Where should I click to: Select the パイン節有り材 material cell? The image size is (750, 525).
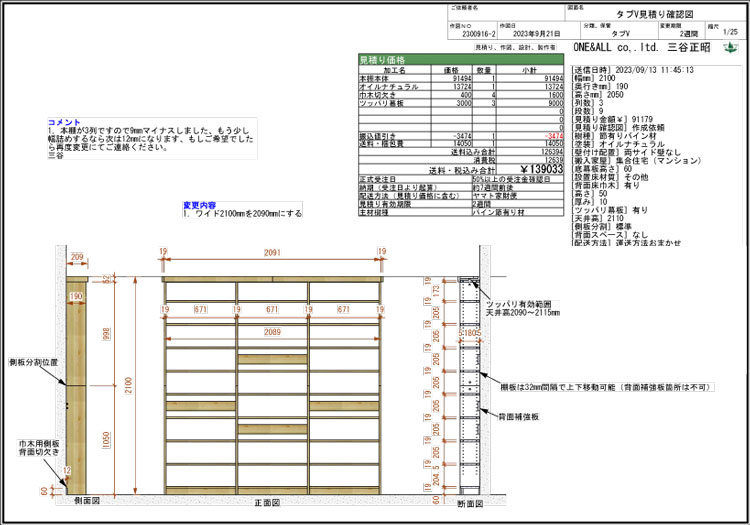tap(498, 212)
